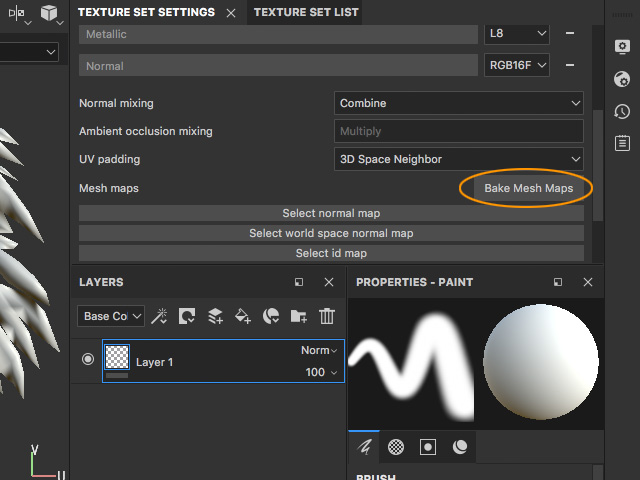
Task: Add a smart material to layers
Action: click(x=271, y=316)
